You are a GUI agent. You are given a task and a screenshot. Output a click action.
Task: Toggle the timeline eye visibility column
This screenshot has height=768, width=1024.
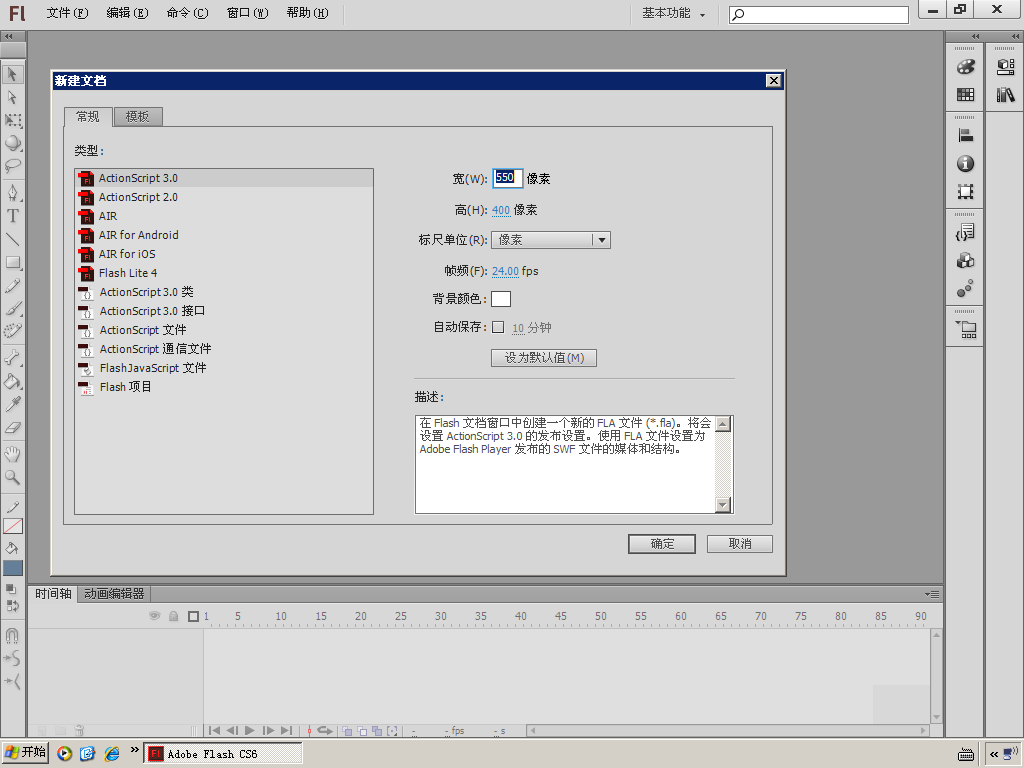click(155, 616)
